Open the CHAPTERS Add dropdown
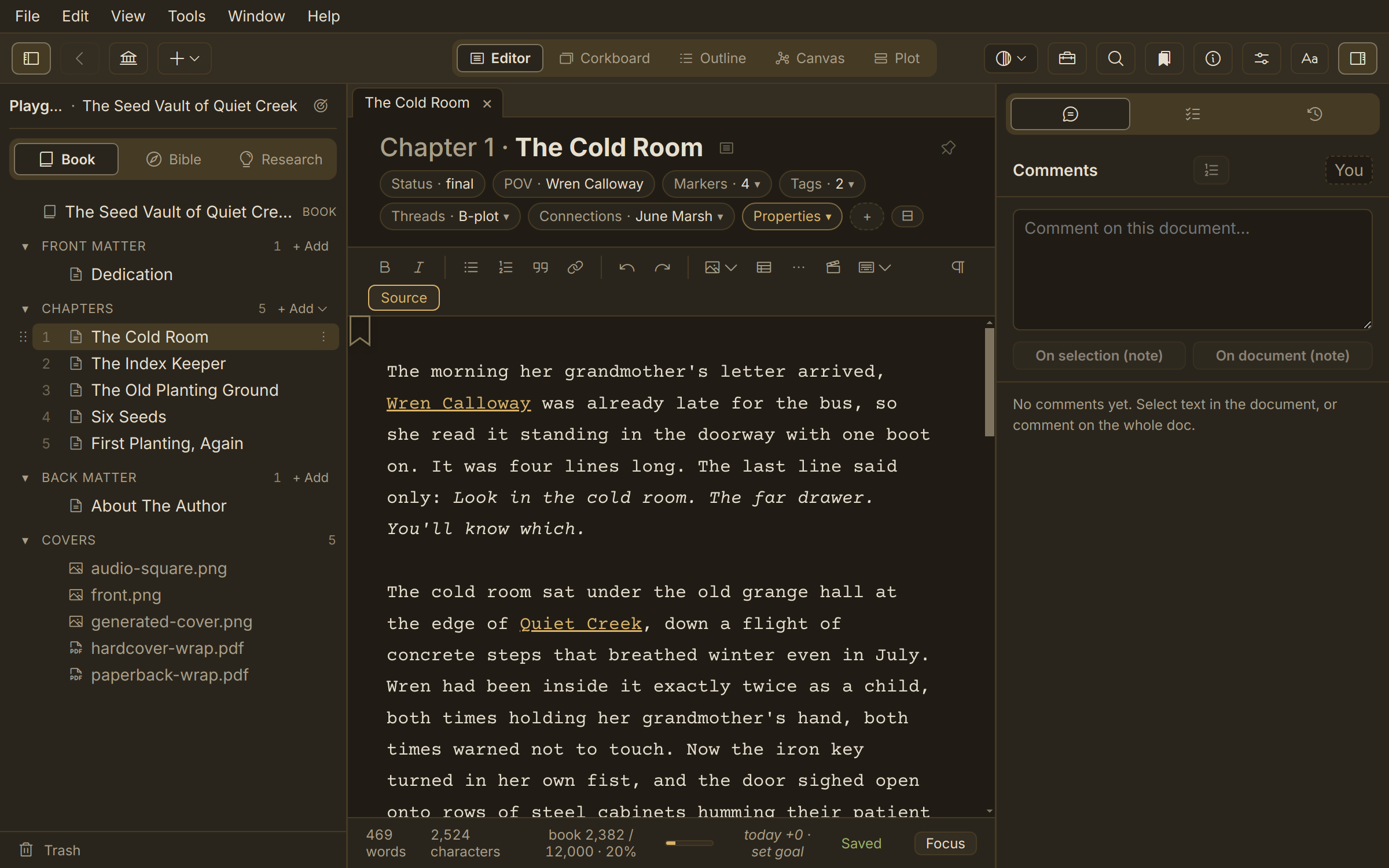Viewport: 1389px width, 868px height. (x=303, y=309)
